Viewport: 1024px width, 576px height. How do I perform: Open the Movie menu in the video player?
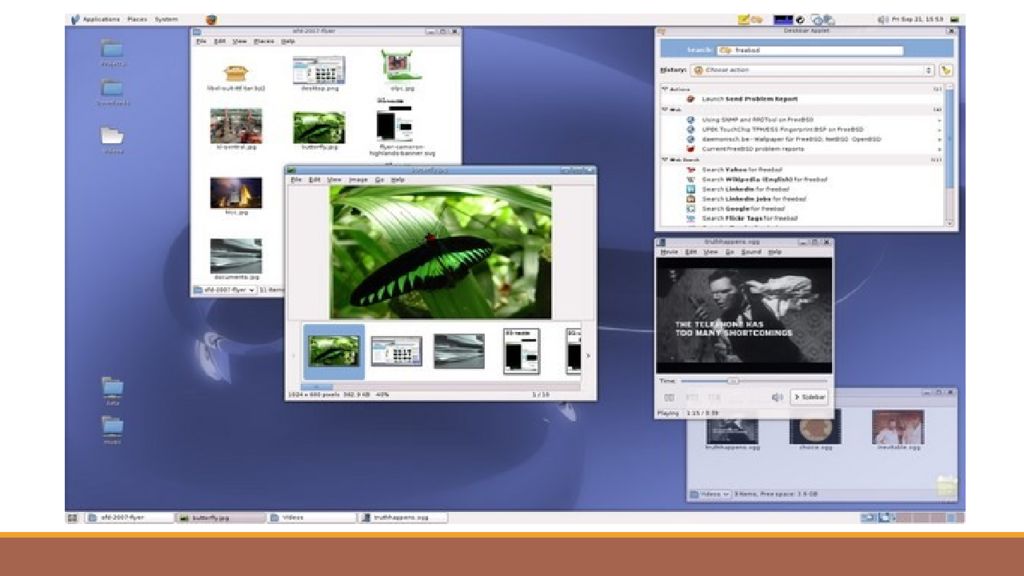tap(669, 252)
